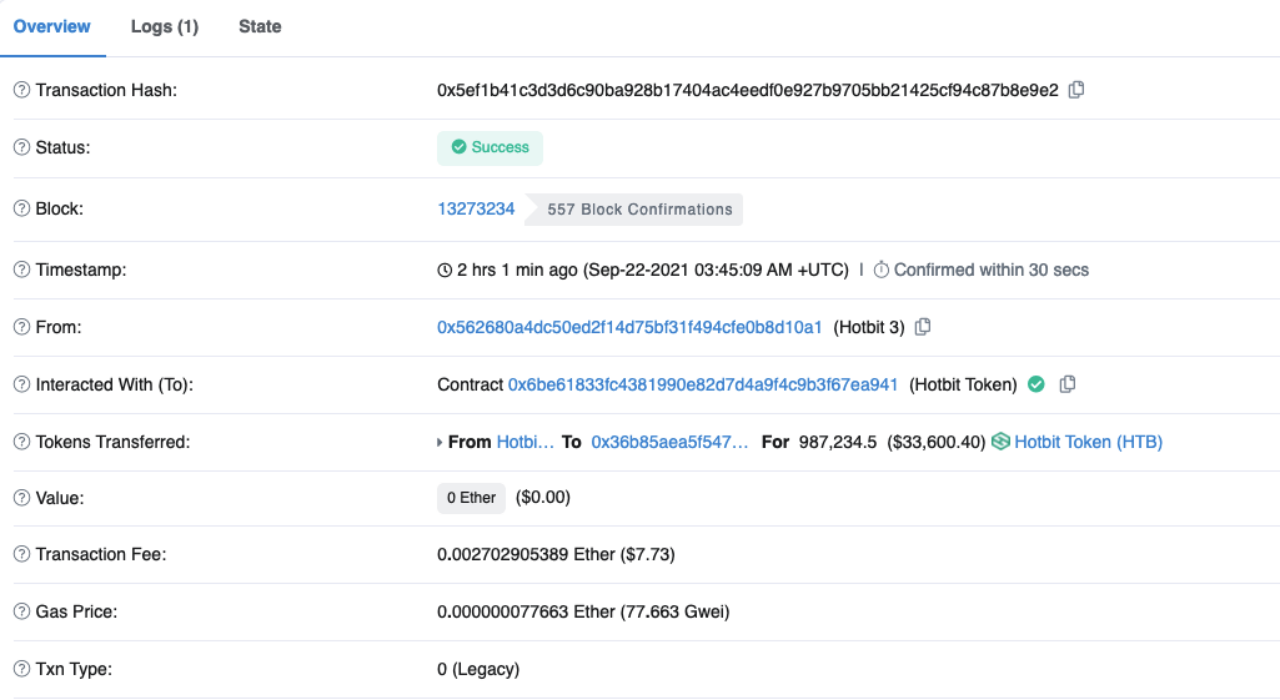Open contract address 0x6be61833fc...
1280x700 pixels.
tap(702, 384)
